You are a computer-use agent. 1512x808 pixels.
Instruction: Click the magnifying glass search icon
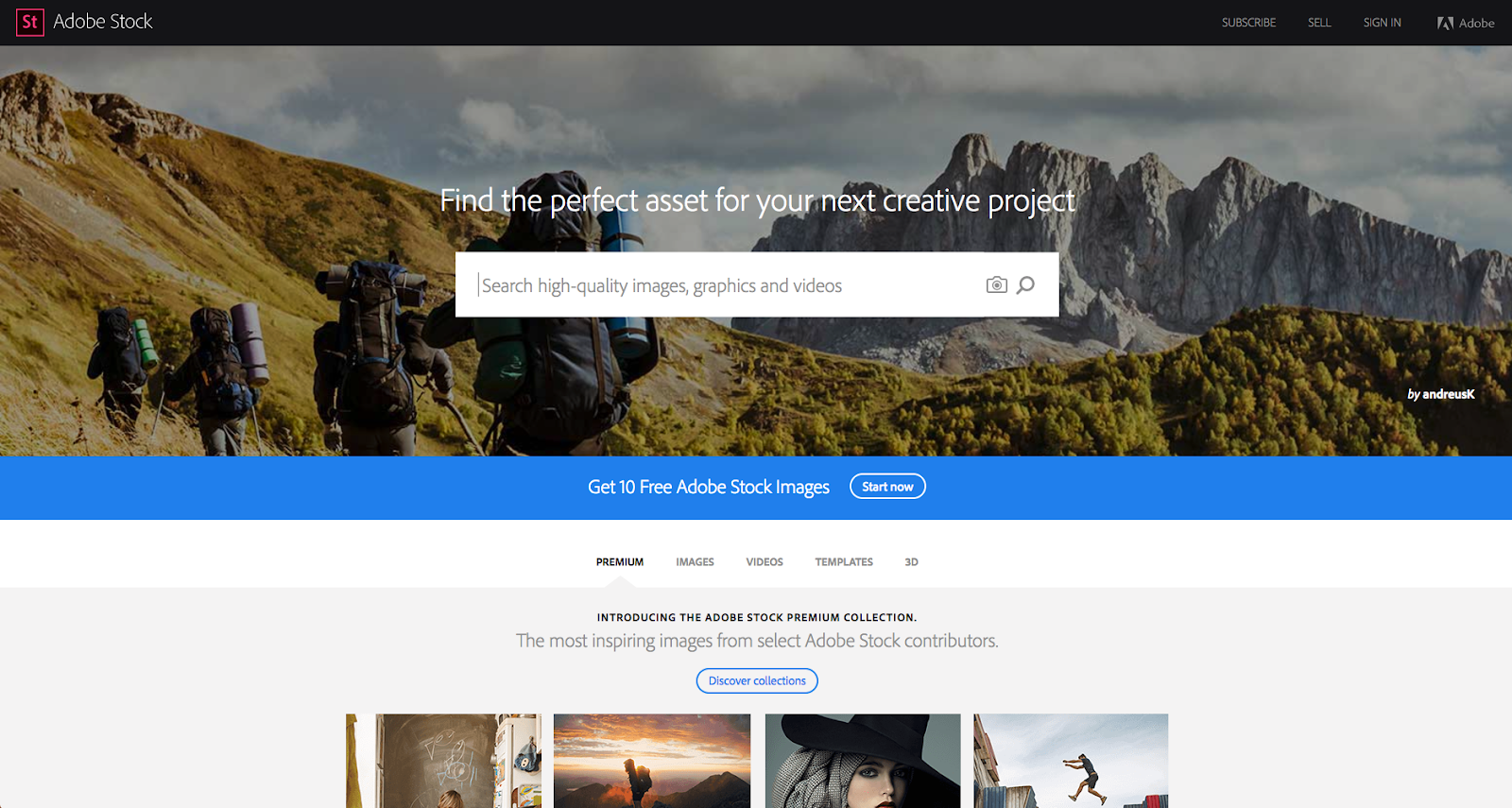coord(1025,284)
